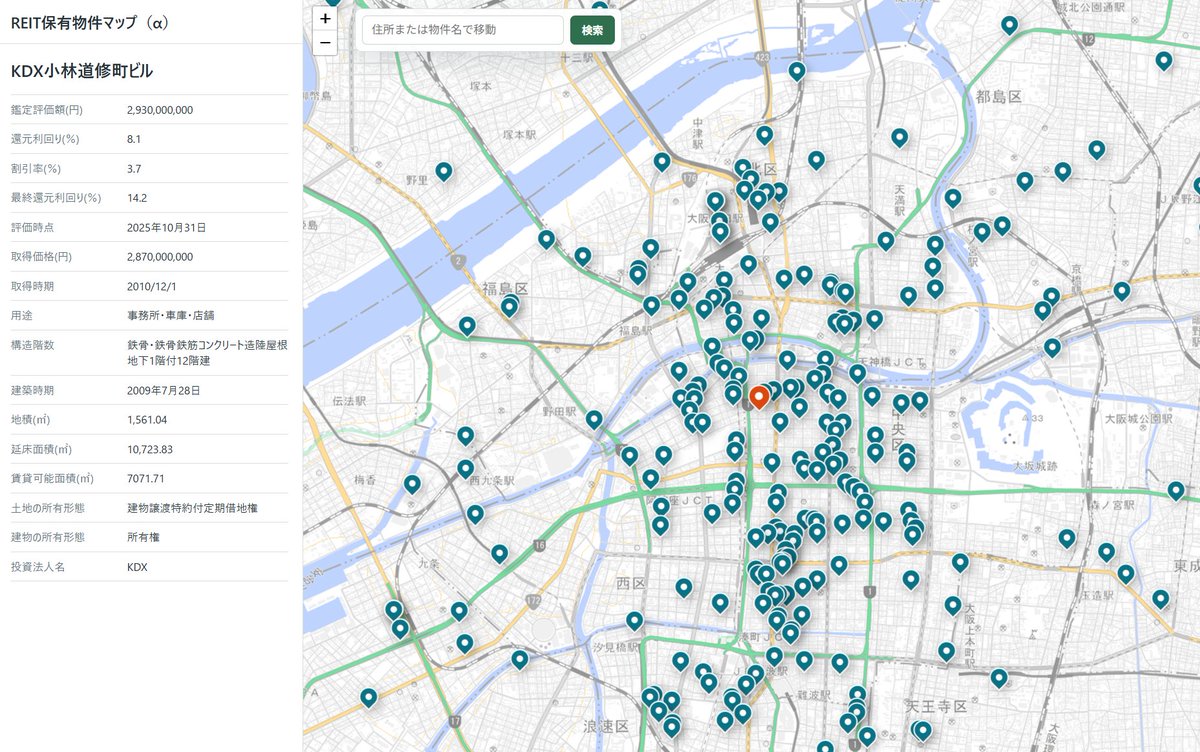1200x752 pixels.
Task: Select the pin above 汐見橋駅 label
Action: pos(634,621)
